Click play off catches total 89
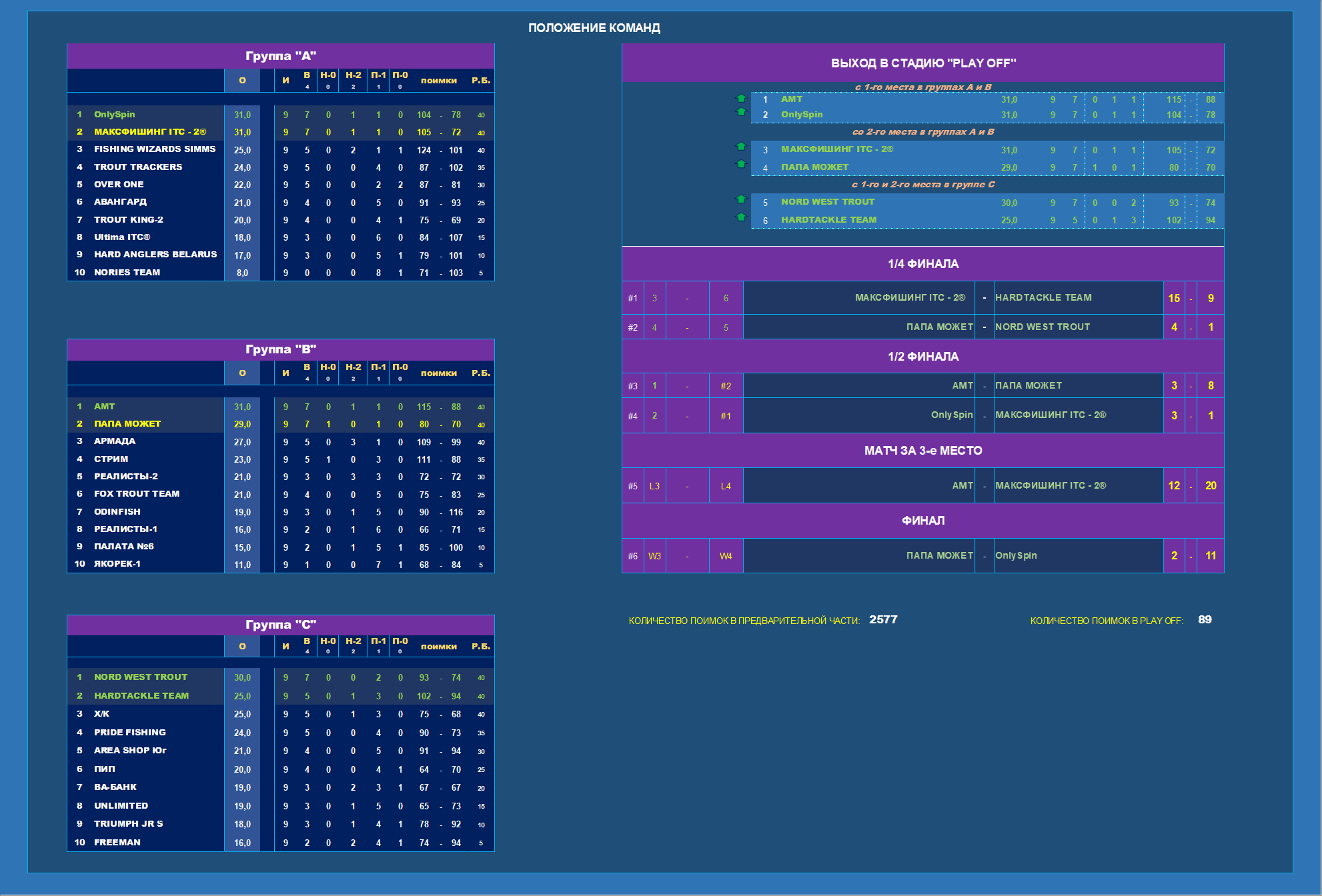This screenshot has height=896, width=1322. (1205, 620)
